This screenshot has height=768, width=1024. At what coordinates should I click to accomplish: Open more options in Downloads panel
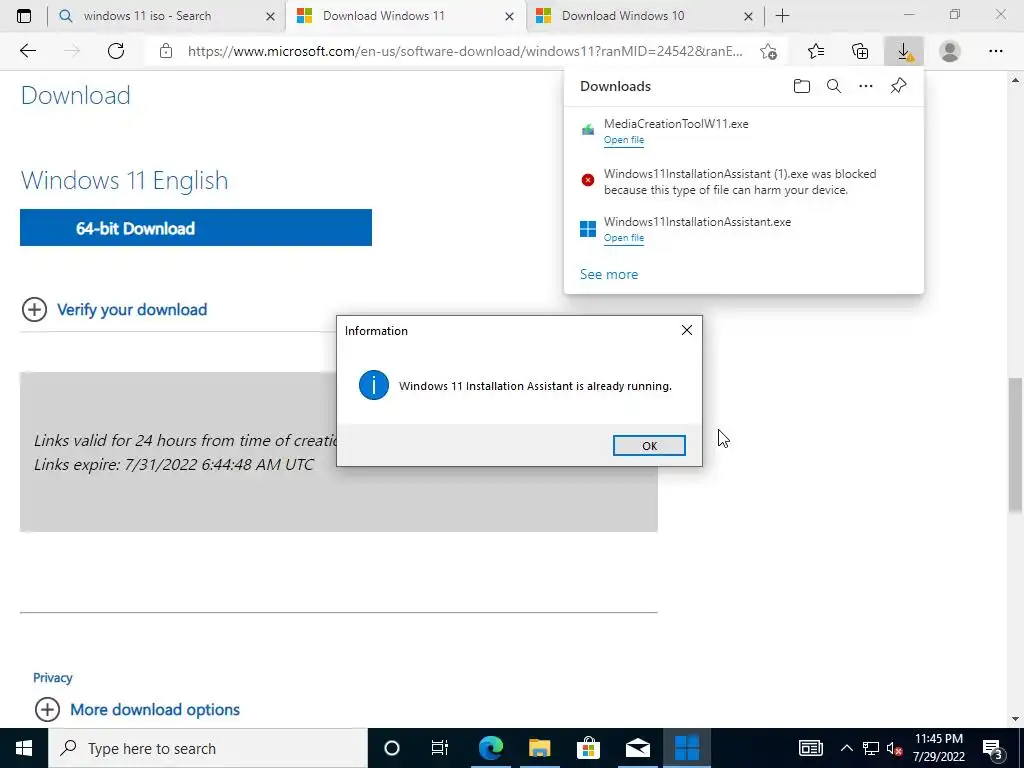[x=866, y=86]
